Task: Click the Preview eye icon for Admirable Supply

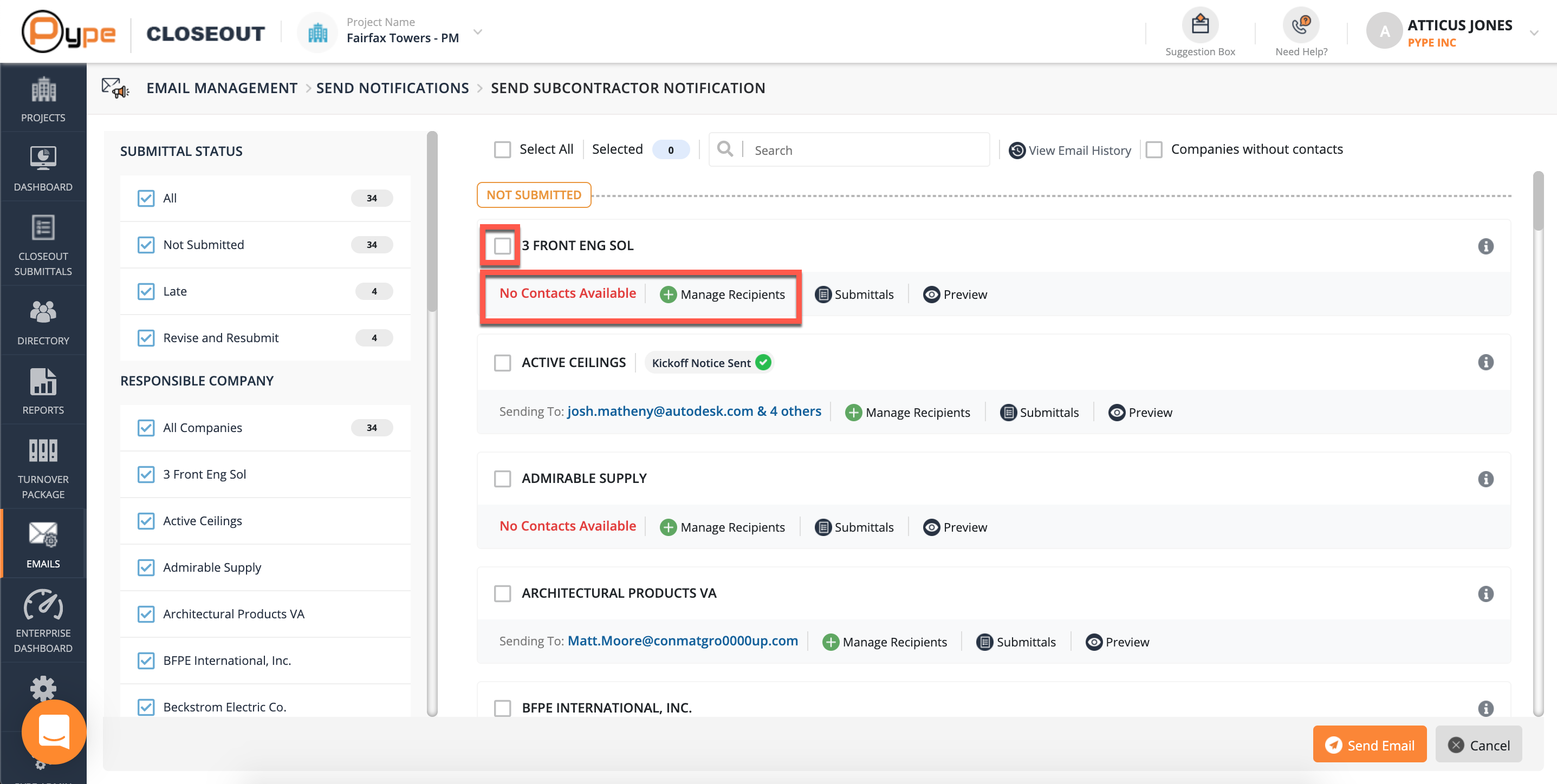Action: click(x=931, y=527)
